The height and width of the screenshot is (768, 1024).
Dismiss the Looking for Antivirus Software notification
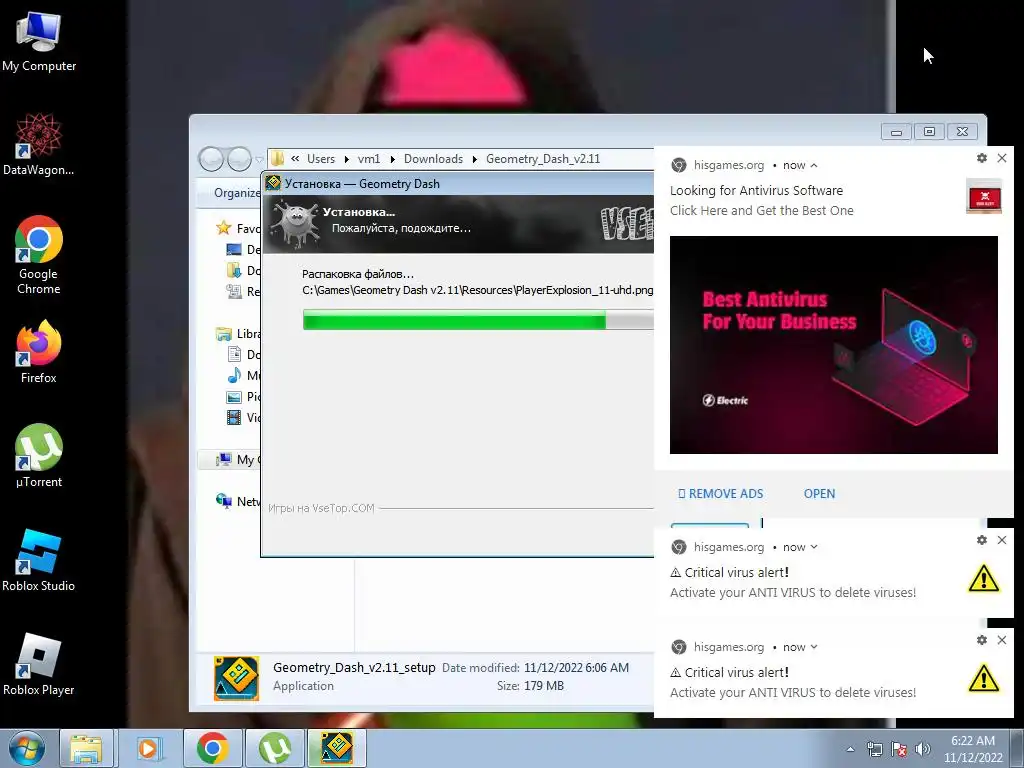point(1002,158)
